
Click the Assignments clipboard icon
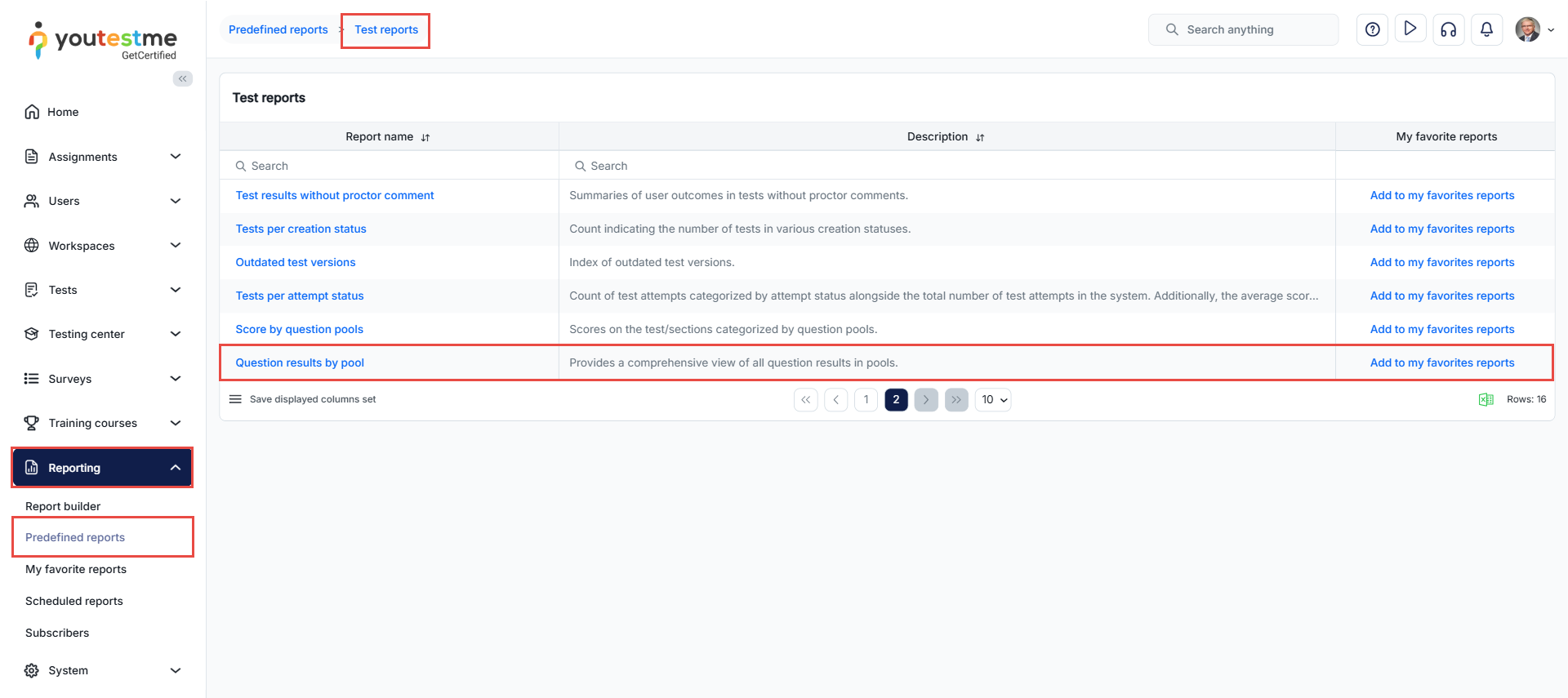pos(32,157)
